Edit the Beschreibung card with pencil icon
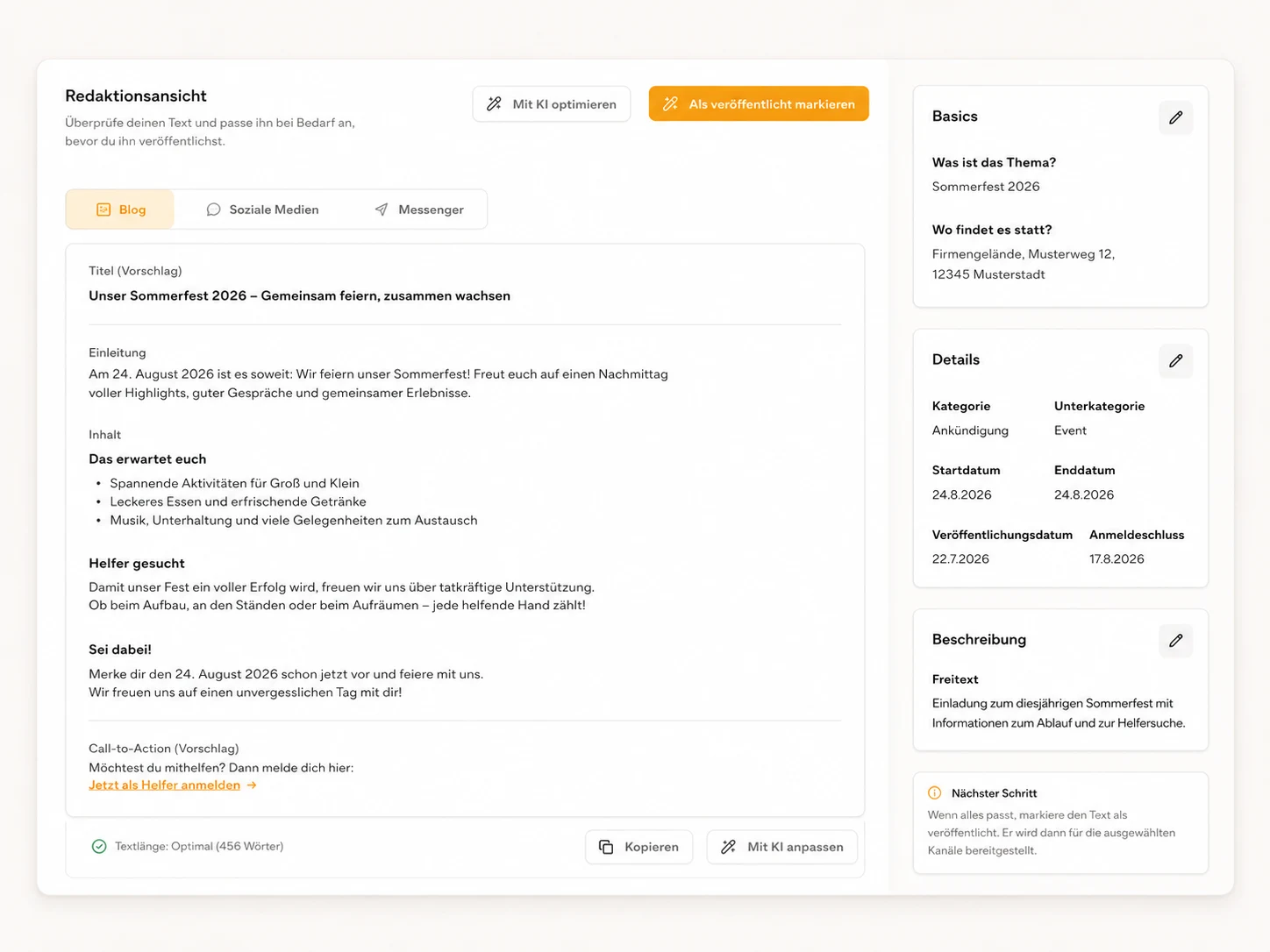 [x=1175, y=641]
